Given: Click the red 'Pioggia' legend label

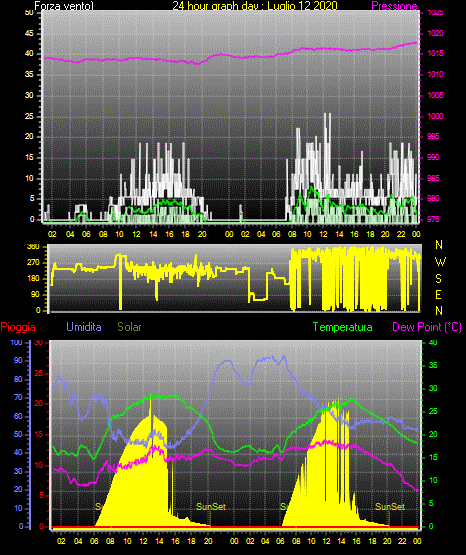Looking at the screenshot, I should [x=18, y=327].
